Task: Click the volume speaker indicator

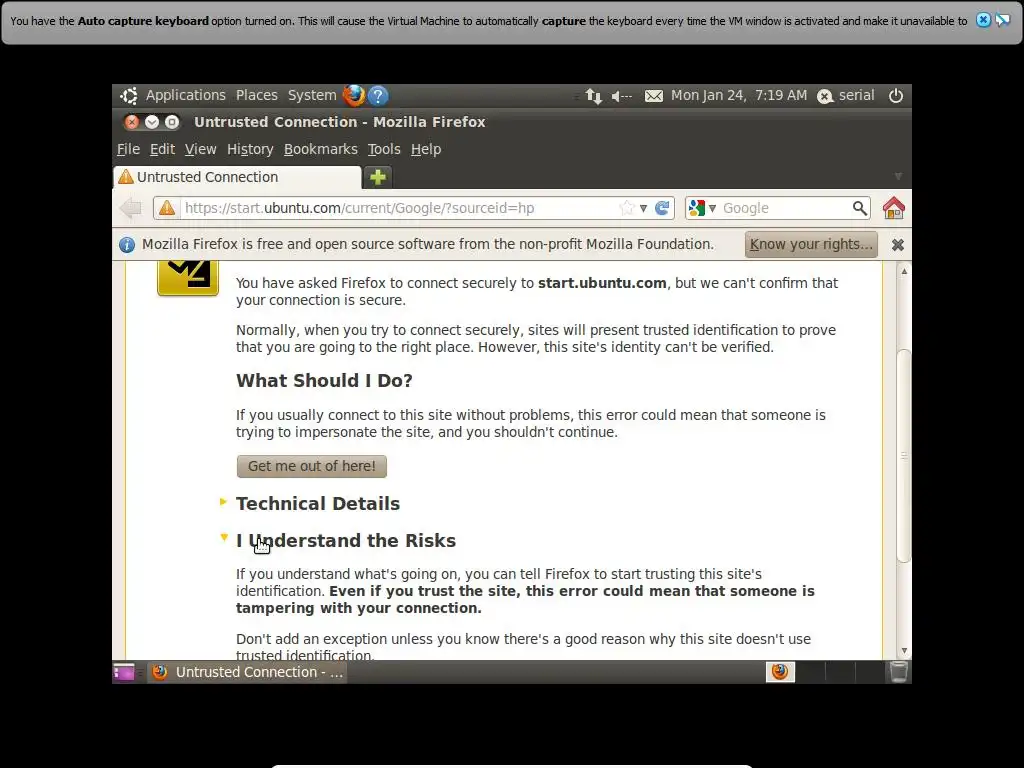Action: pyautogui.click(x=621, y=96)
